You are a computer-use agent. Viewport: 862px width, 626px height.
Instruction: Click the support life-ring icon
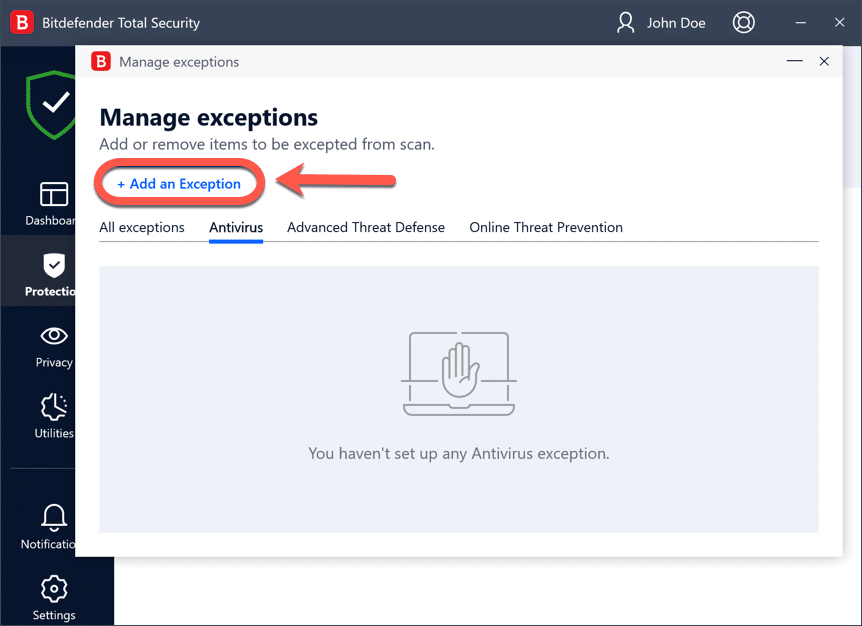[x=743, y=22]
